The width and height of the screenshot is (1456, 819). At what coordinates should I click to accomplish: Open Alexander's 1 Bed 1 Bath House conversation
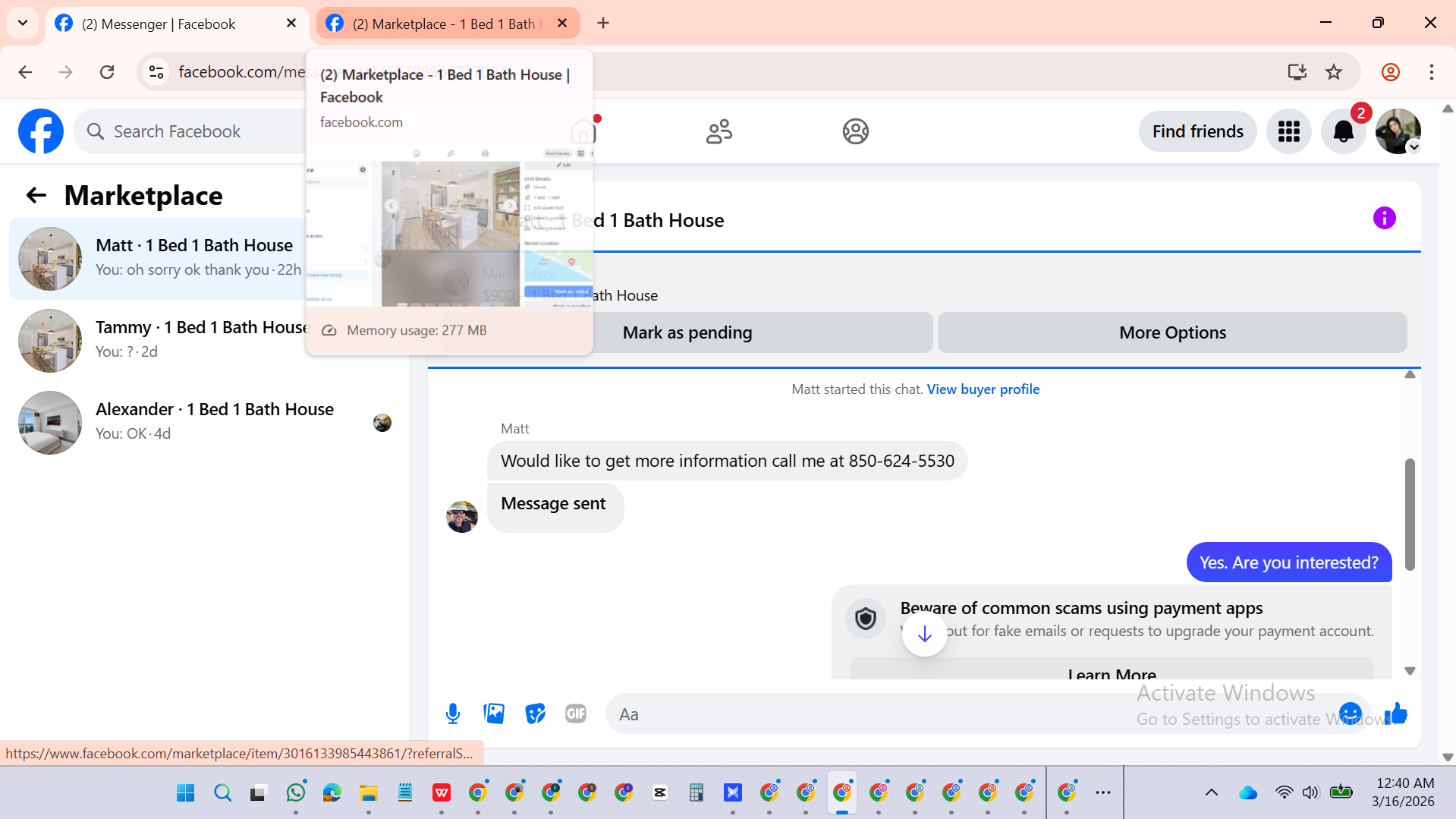click(205, 422)
